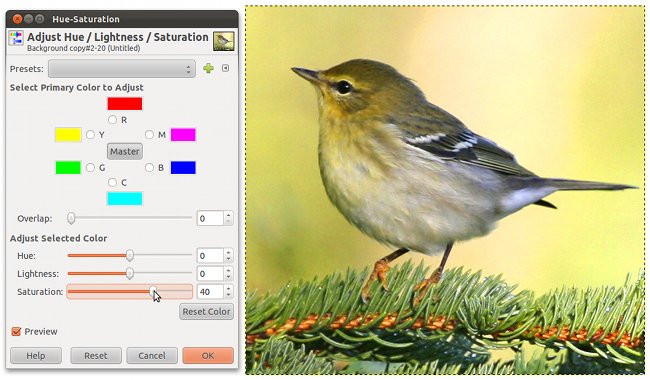Click the blue color swatch
This screenshot has width=650, height=380.
pos(183,168)
